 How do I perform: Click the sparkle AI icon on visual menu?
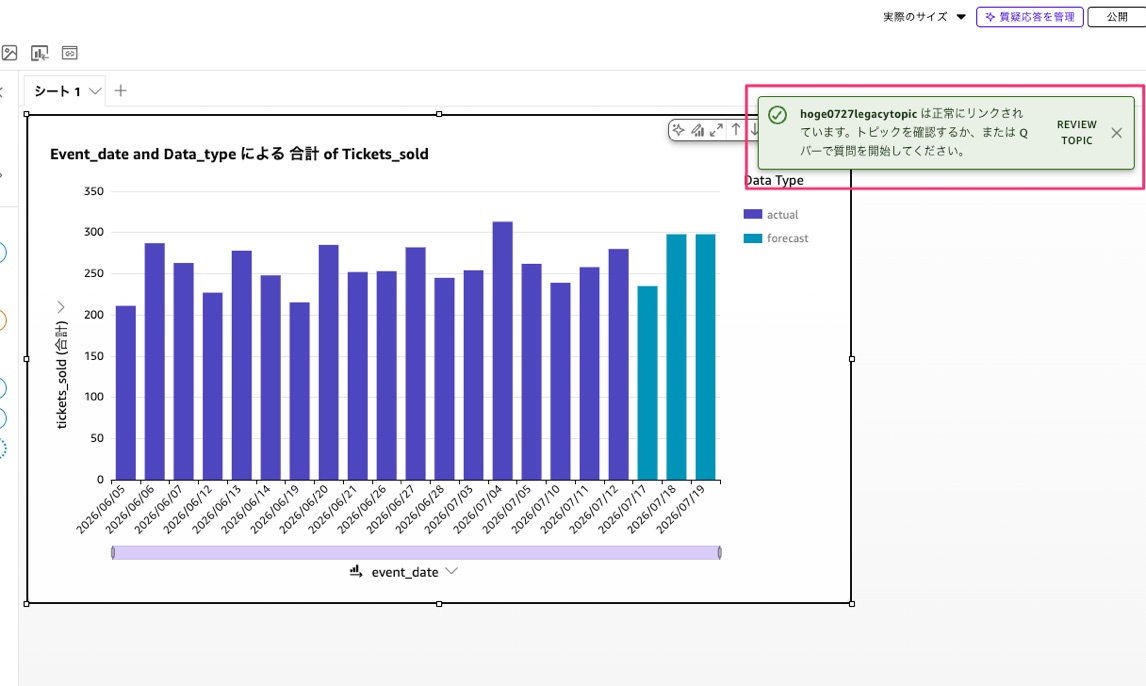click(678, 130)
